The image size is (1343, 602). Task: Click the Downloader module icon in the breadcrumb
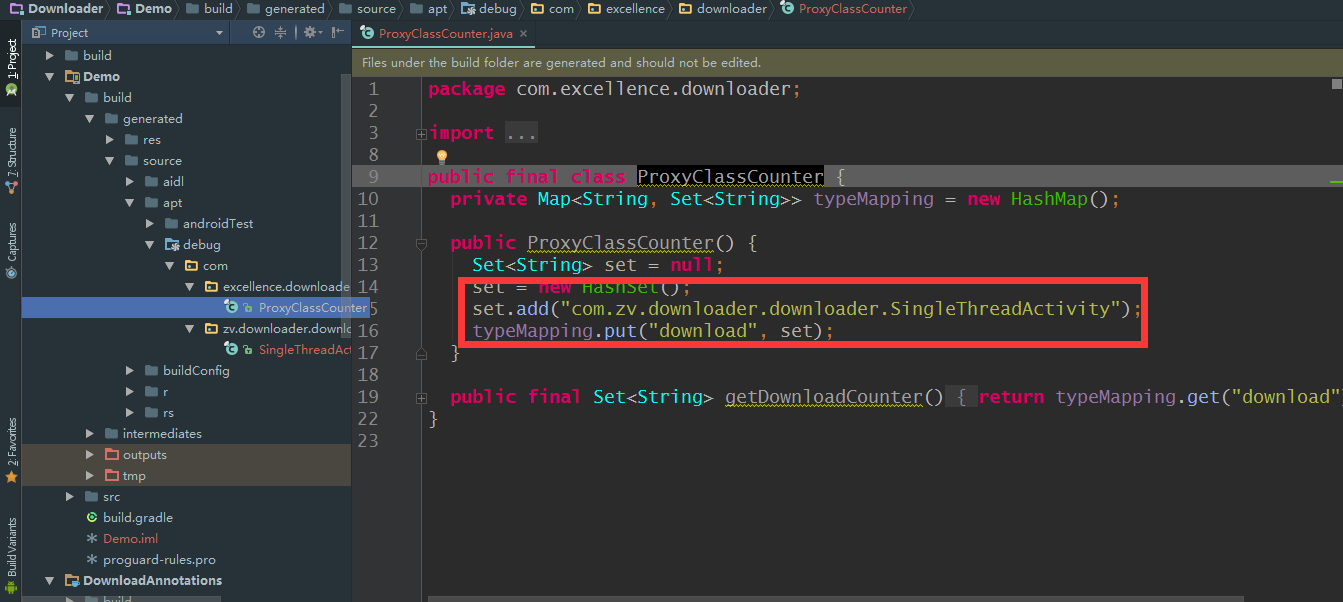16,8
